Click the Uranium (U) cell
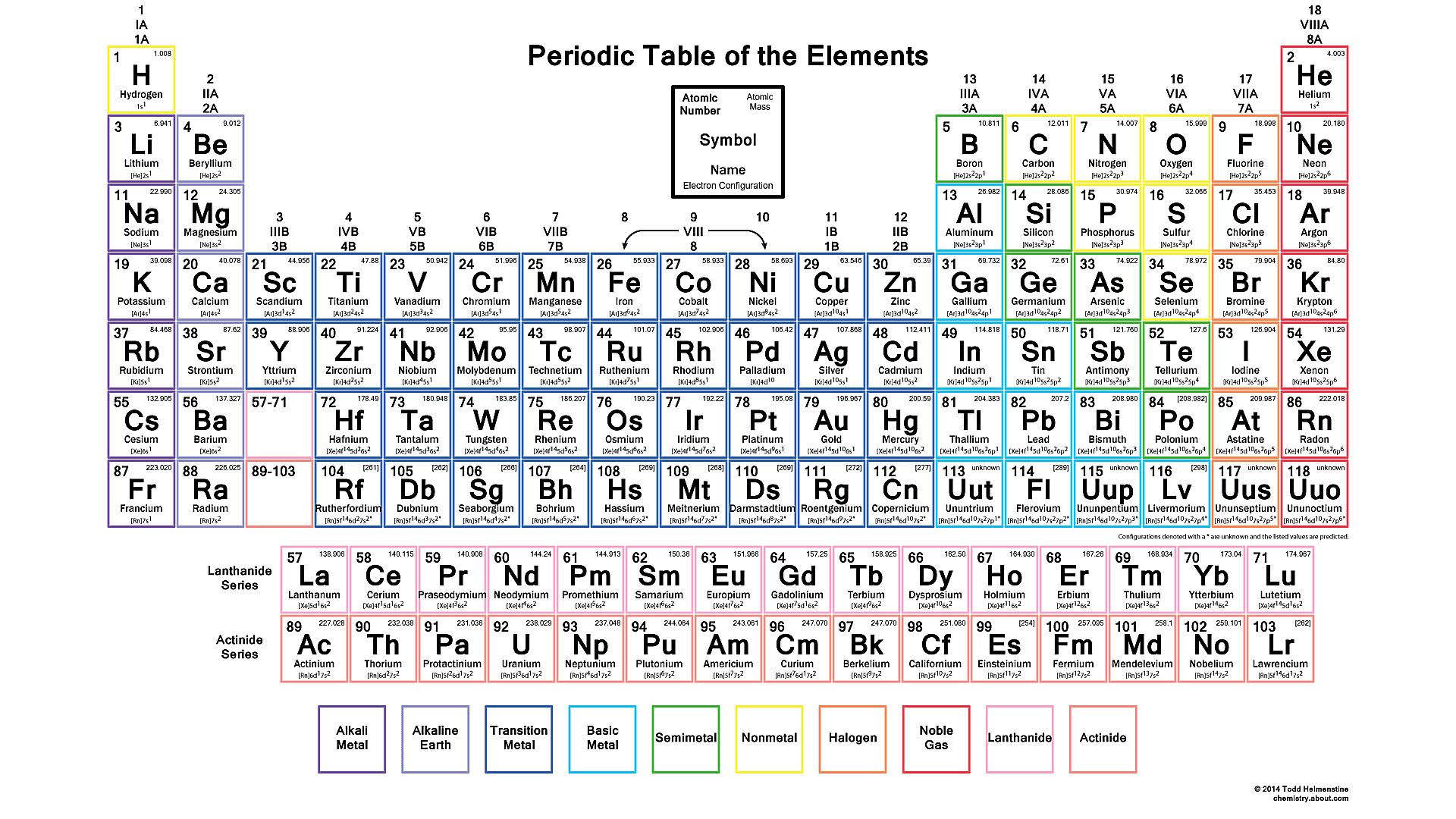The image size is (1456, 819). tap(521, 649)
